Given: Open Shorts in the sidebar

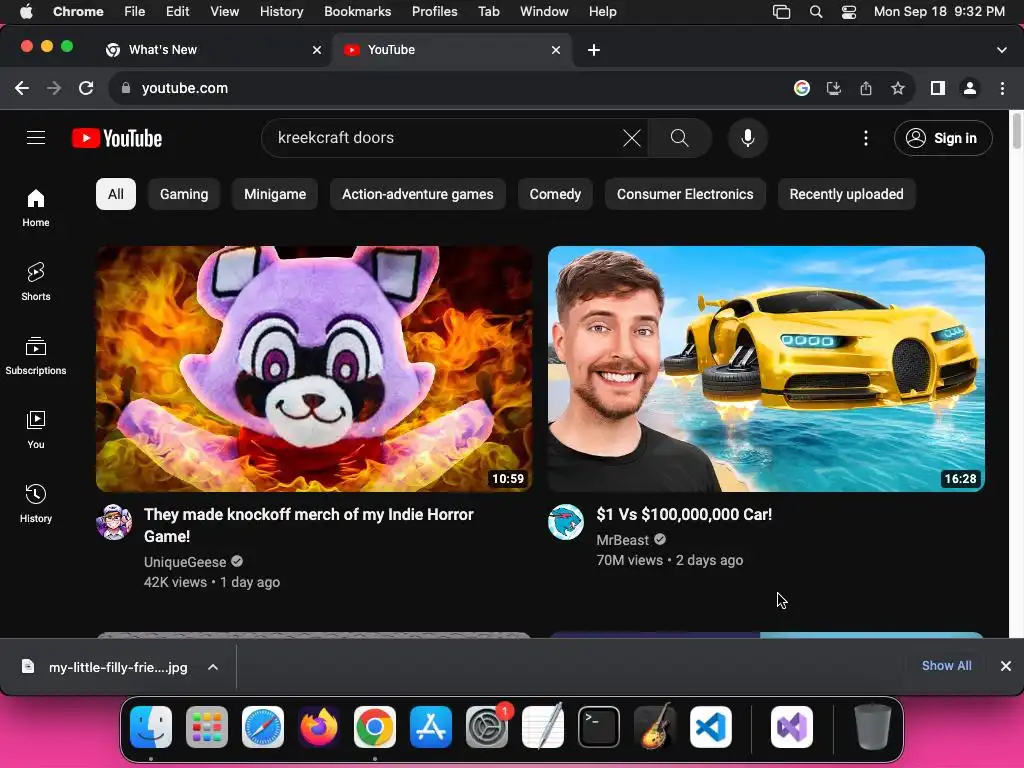Looking at the screenshot, I should pyautogui.click(x=36, y=281).
